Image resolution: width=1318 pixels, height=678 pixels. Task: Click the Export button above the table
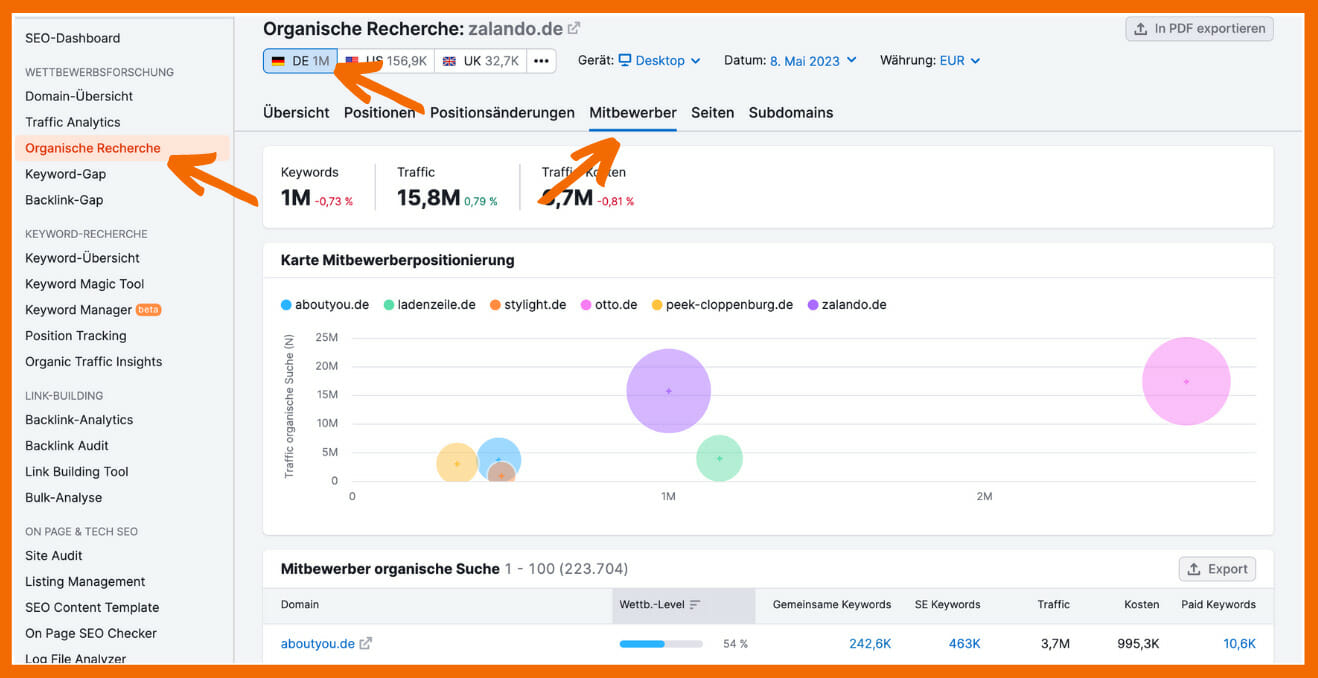(1217, 569)
